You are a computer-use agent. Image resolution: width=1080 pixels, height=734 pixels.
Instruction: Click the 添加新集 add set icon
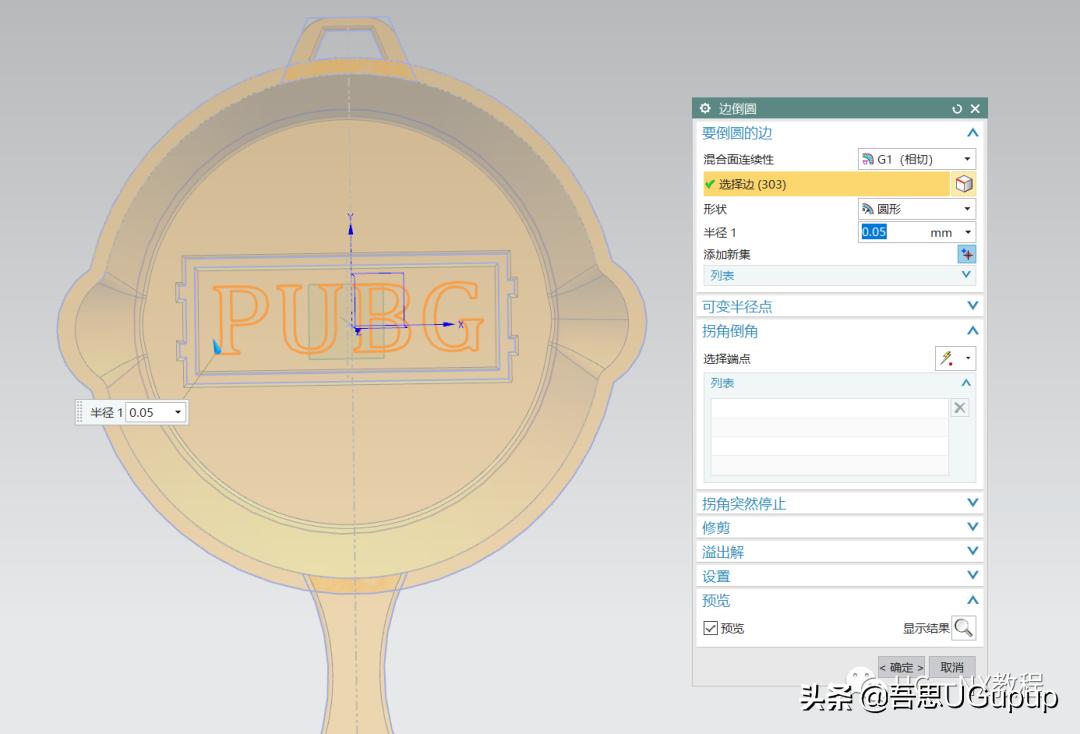[966, 255]
